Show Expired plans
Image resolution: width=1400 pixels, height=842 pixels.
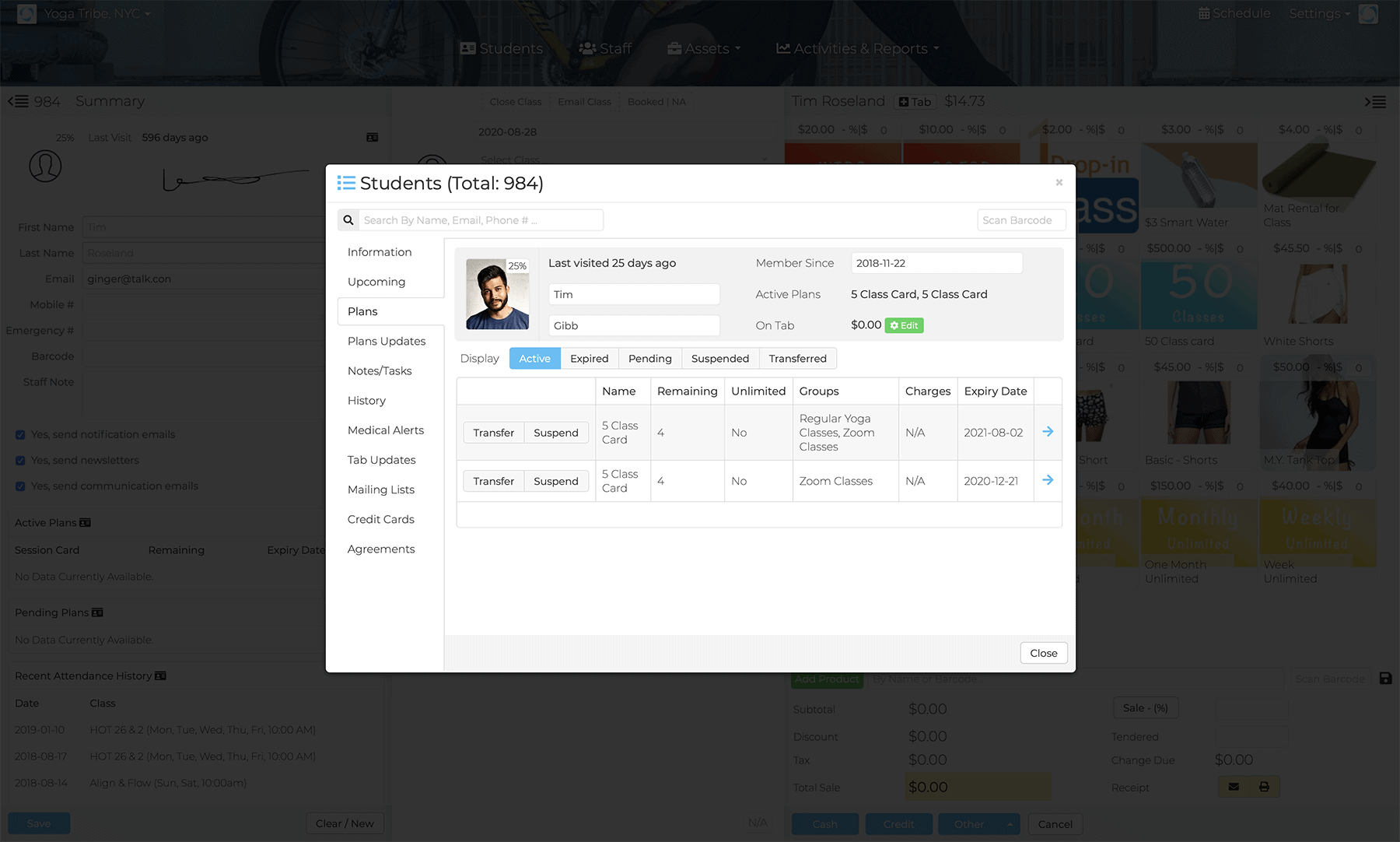(590, 358)
